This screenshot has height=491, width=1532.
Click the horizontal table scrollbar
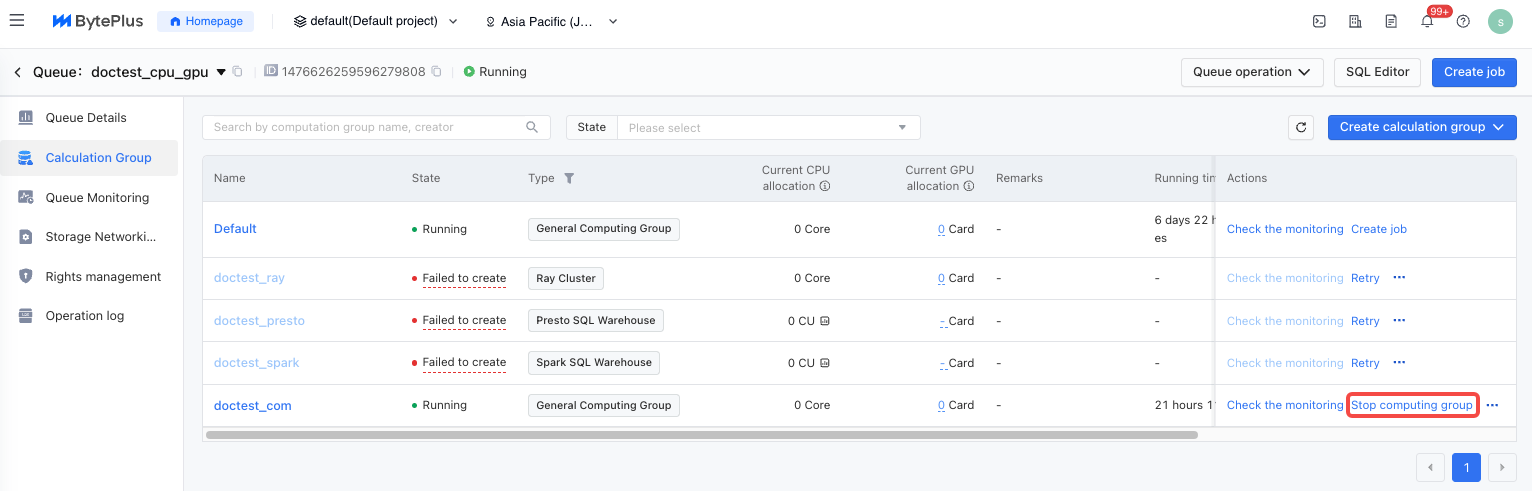click(700, 435)
